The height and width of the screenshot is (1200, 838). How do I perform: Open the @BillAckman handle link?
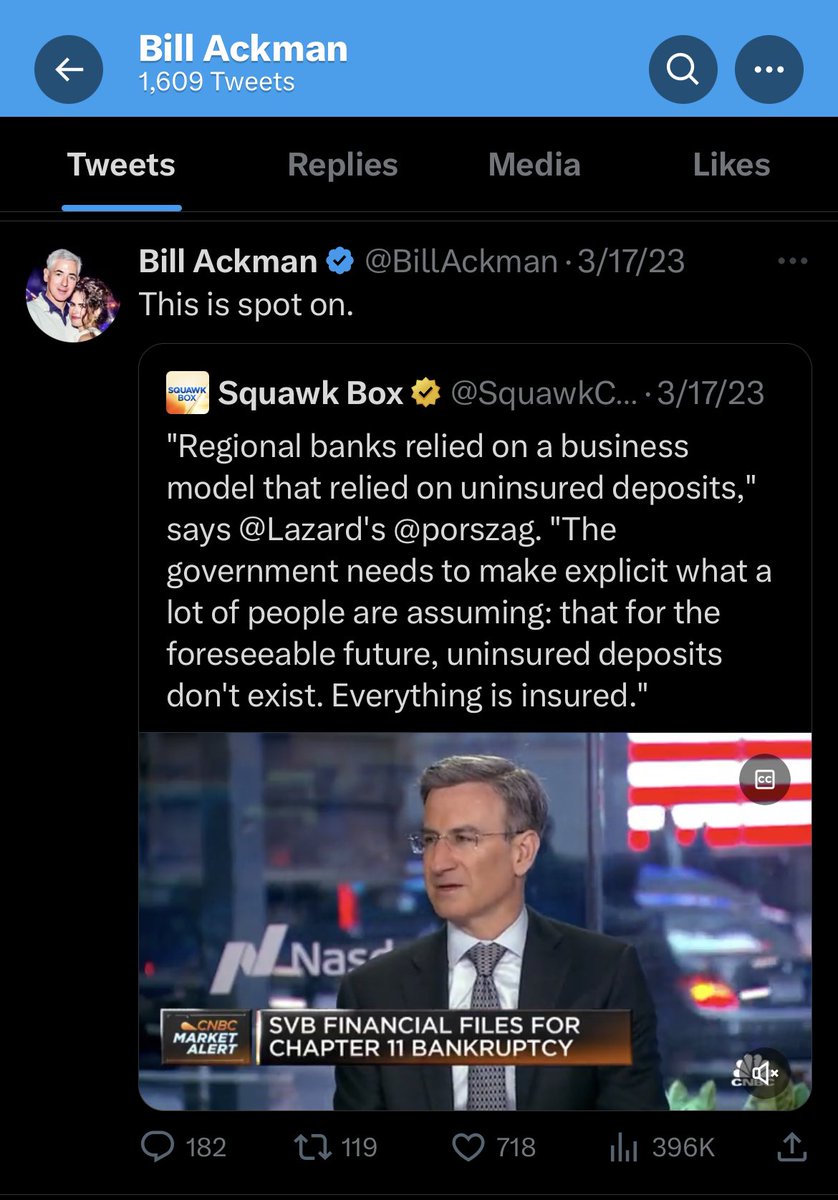click(x=461, y=261)
